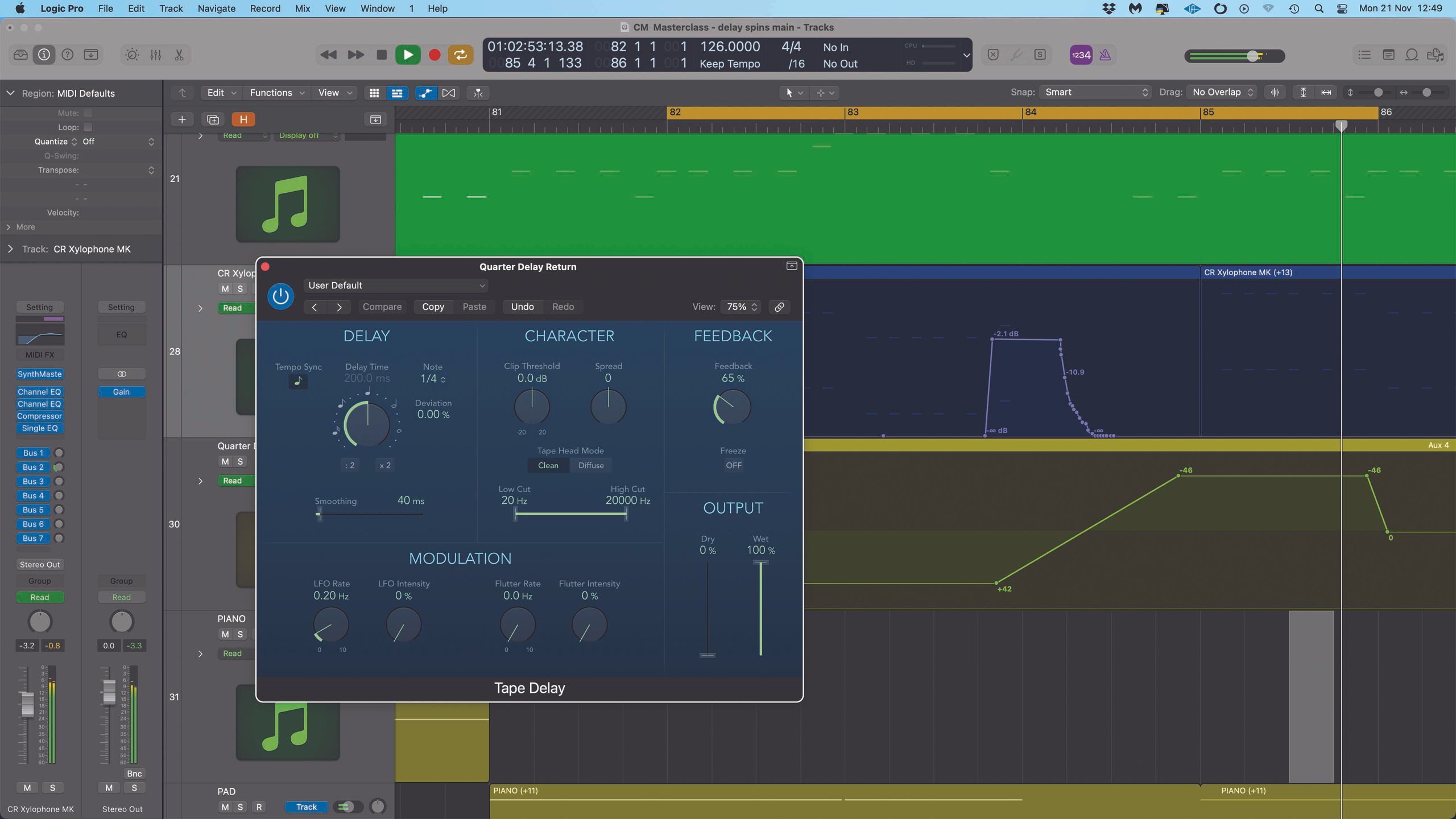Click the green Play button
This screenshot has height=819, width=1456.
(408, 55)
